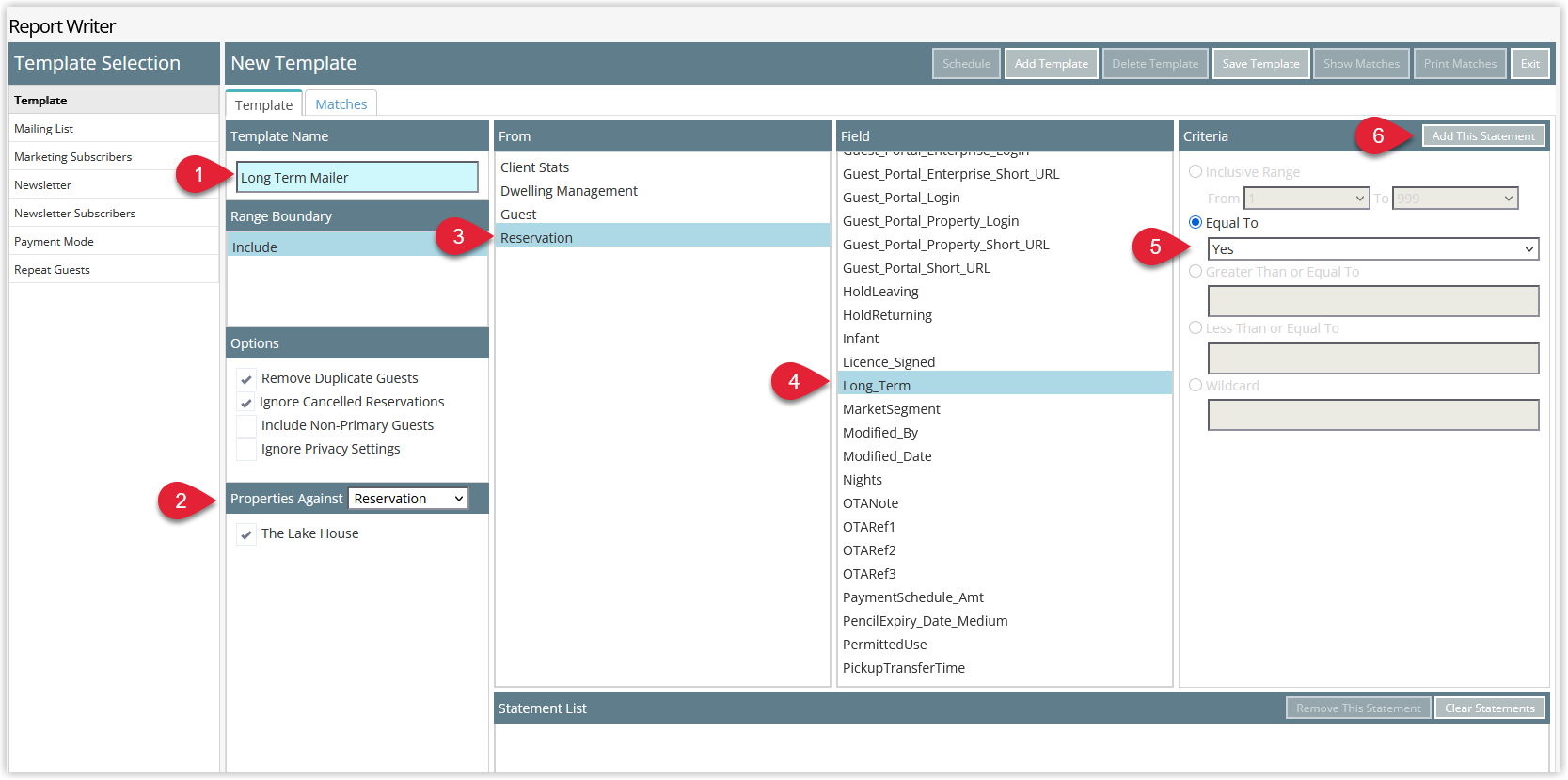
Task: Click Remove This Statement button
Action: tap(1358, 708)
